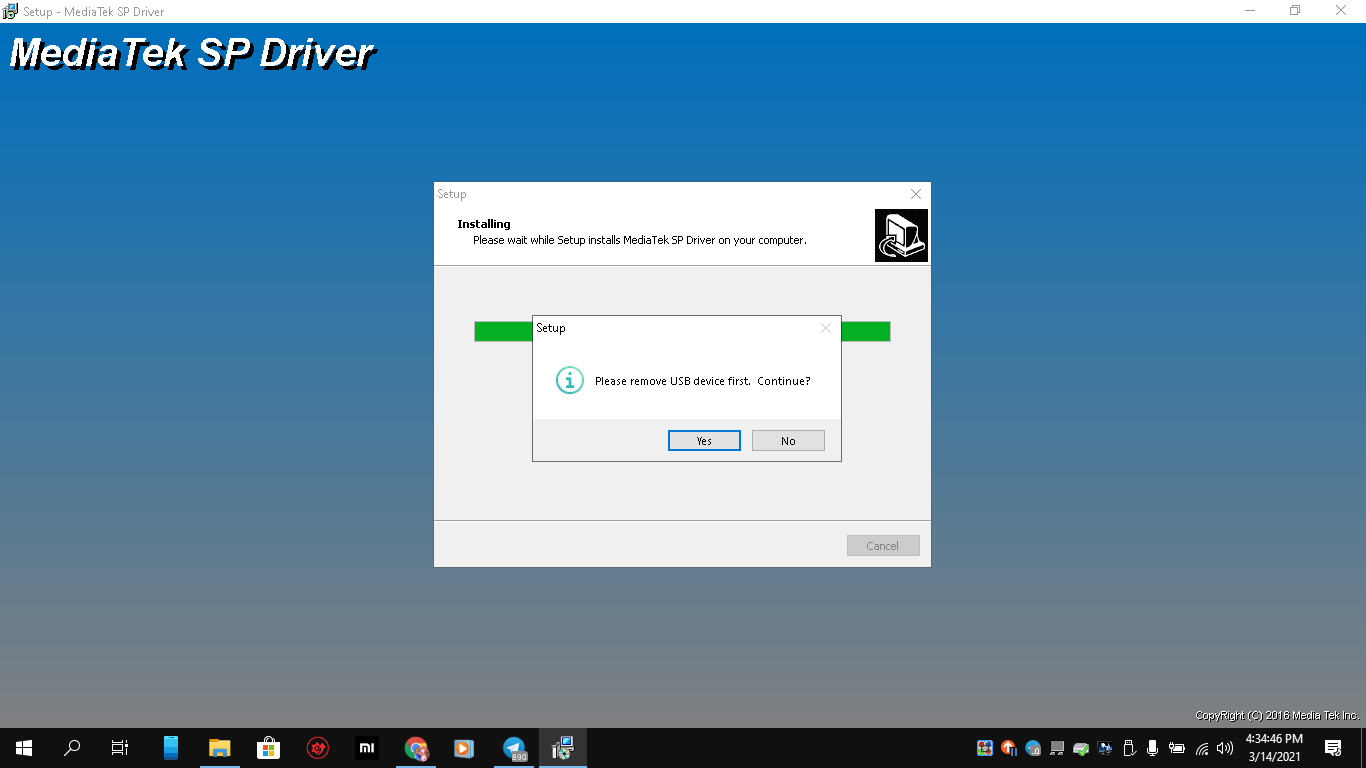Open Safely Remove Hardware USB tray icon
This screenshot has width=1366, height=768.
1129,748
